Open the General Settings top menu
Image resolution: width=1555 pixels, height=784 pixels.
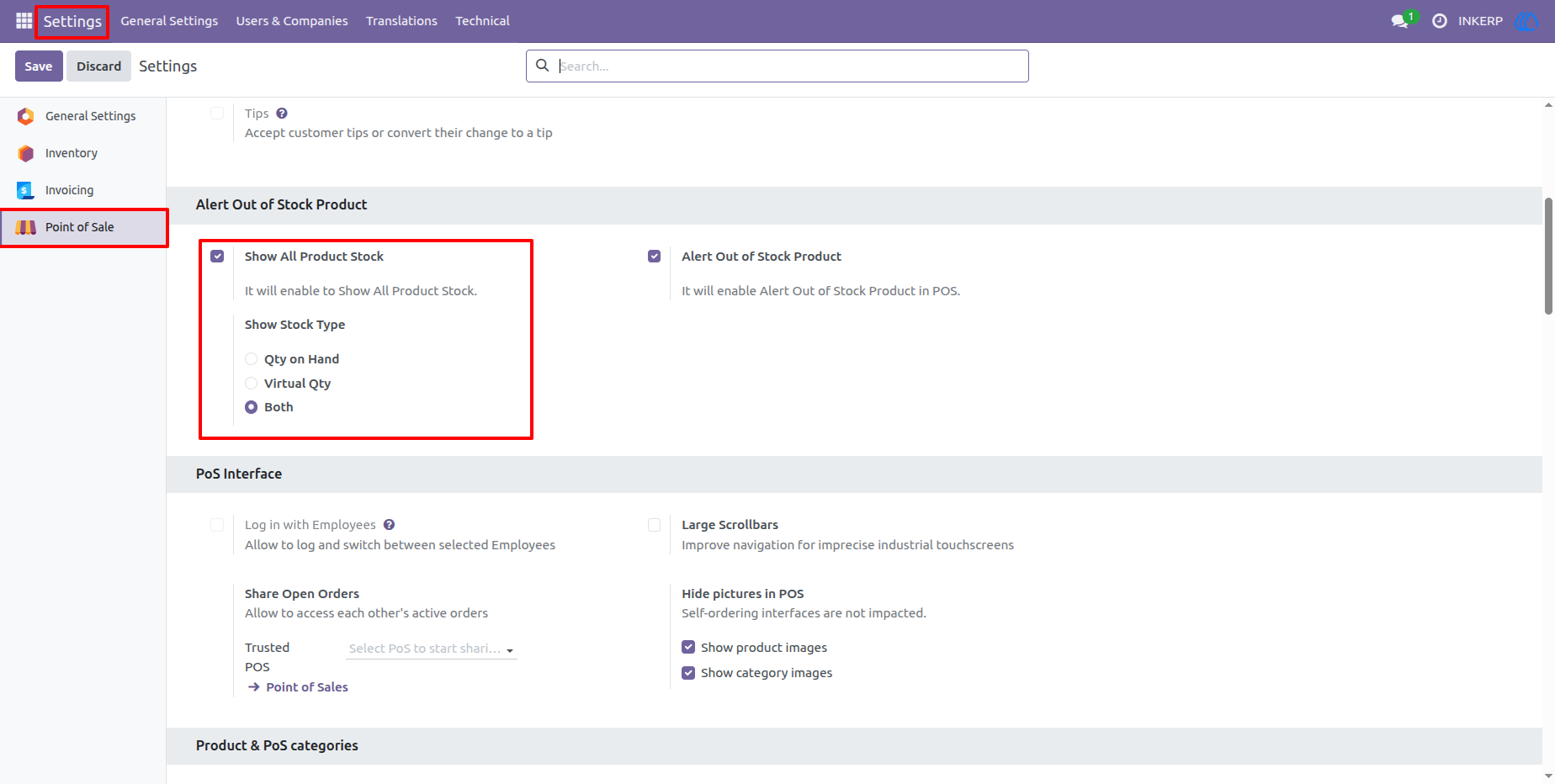point(169,21)
